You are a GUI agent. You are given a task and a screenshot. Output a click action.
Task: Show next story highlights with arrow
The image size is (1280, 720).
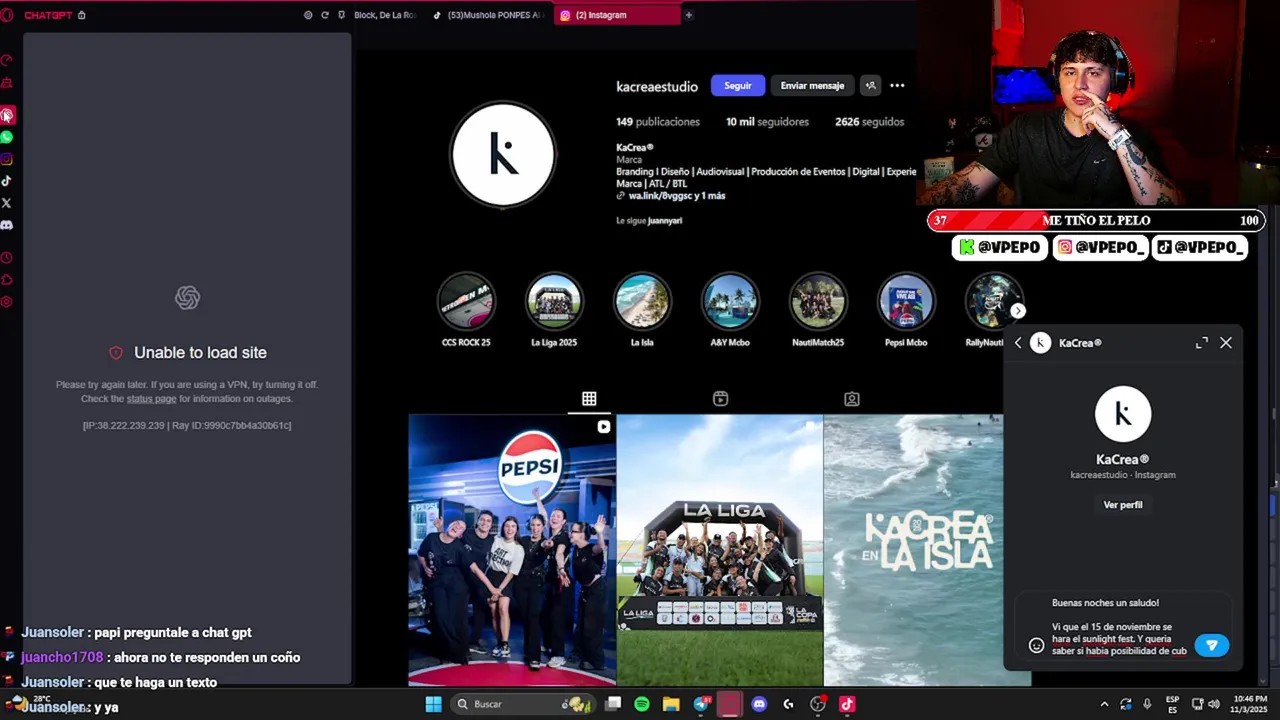[x=1017, y=311]
